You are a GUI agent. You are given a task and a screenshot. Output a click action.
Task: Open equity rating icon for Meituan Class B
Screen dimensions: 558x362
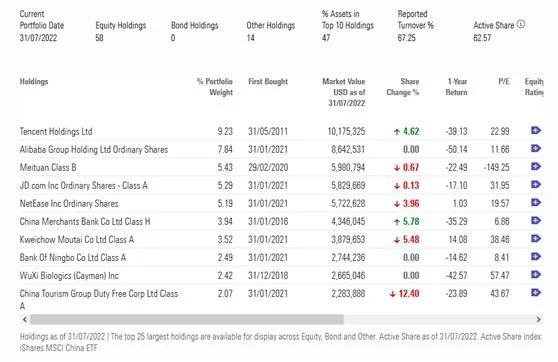click(536, 166)
